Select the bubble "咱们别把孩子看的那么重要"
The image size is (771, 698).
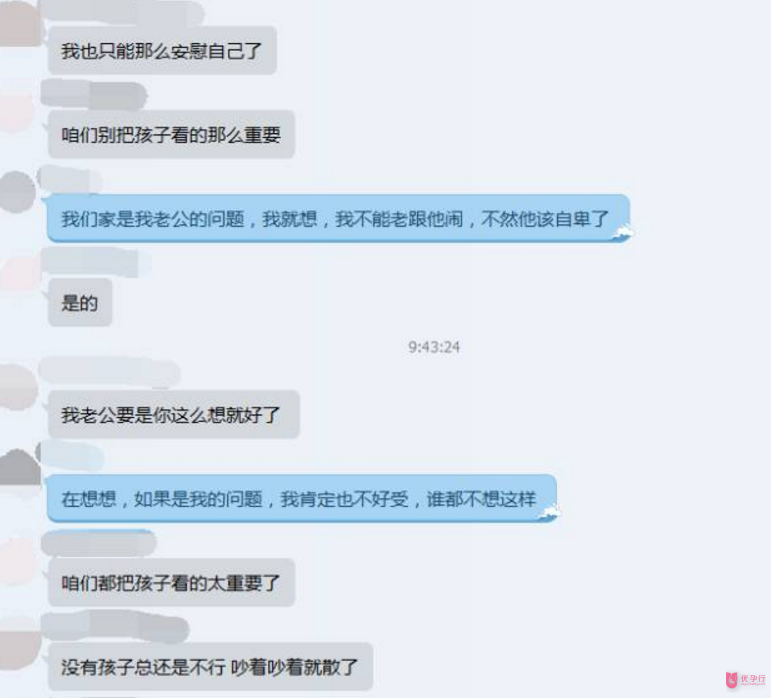point(171,134)
